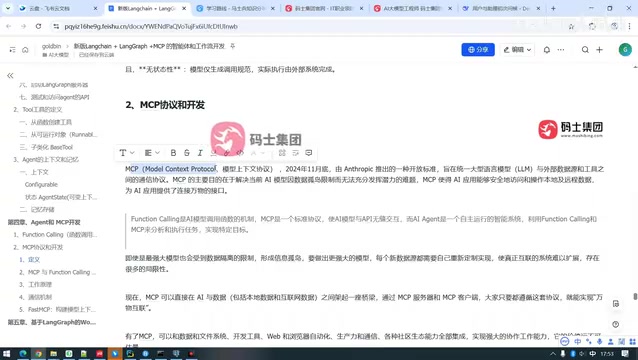Image resolution: width=638 pixels, height=360 pixels.
Task: Jump to outline item MCP 与 Function Calling
Action: pyautogui.click(x=57, y=272)
